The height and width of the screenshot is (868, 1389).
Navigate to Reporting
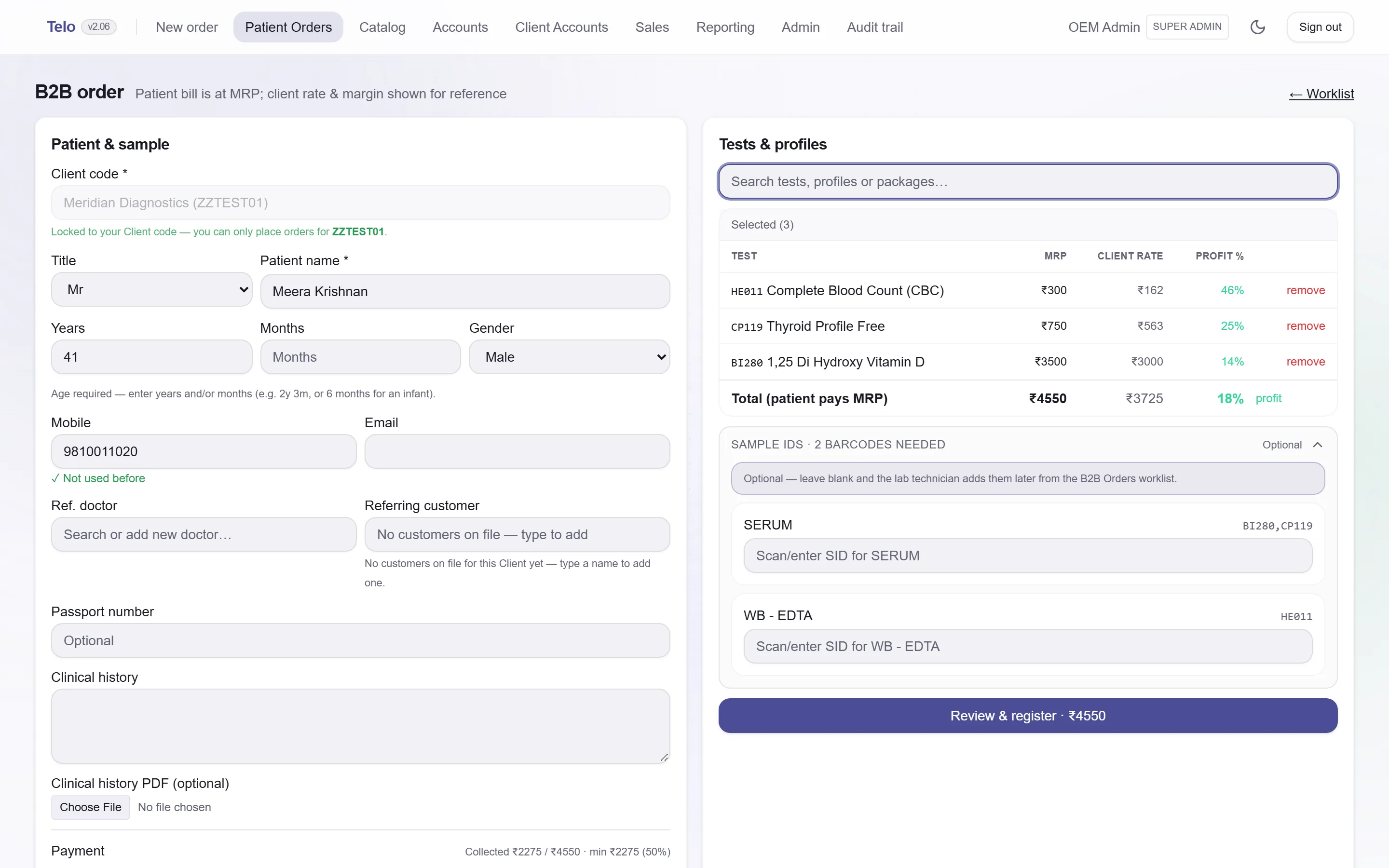pyautogui.click(x=725, y=27)
